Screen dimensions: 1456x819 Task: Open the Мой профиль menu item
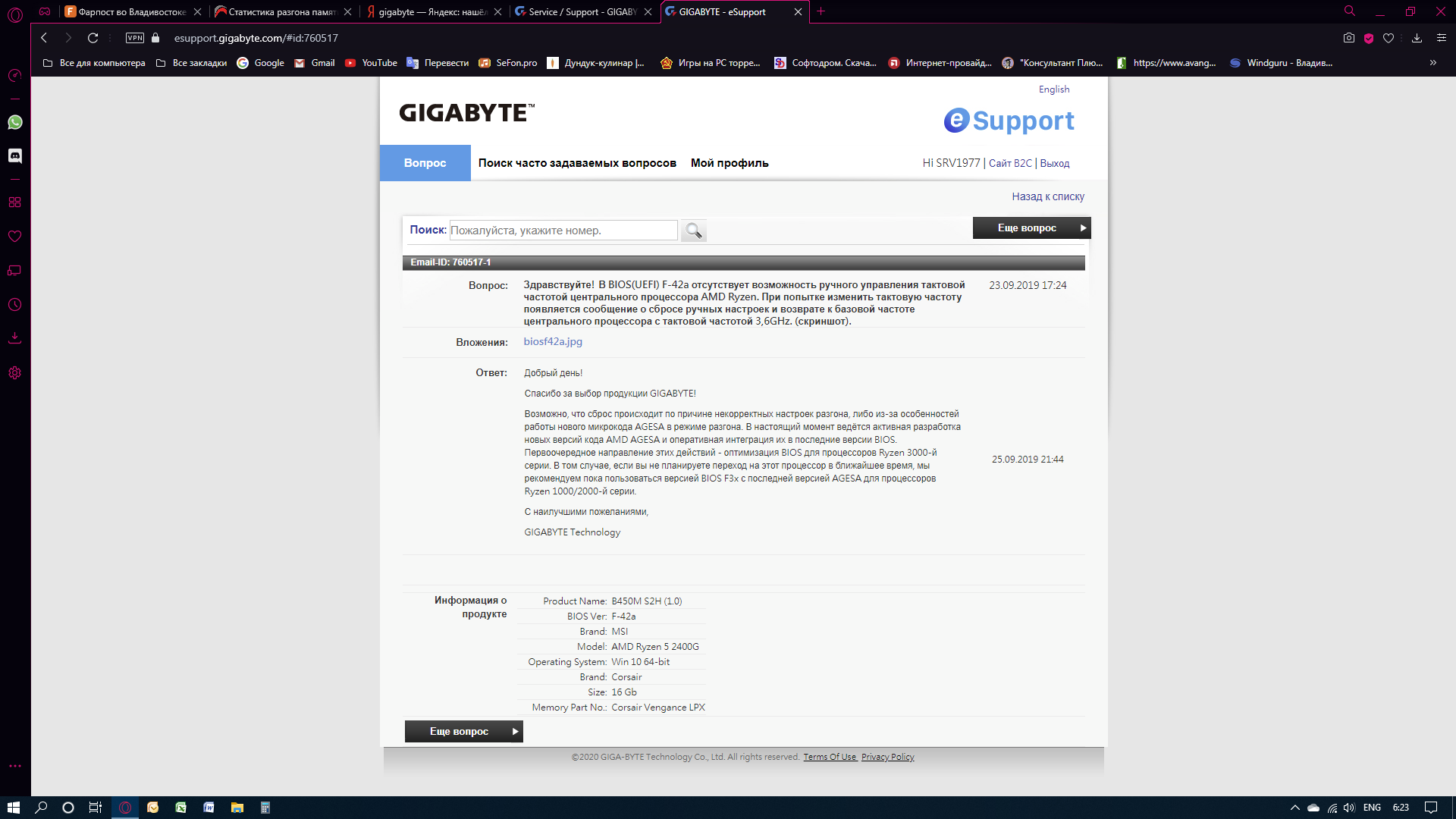[729, 163]
